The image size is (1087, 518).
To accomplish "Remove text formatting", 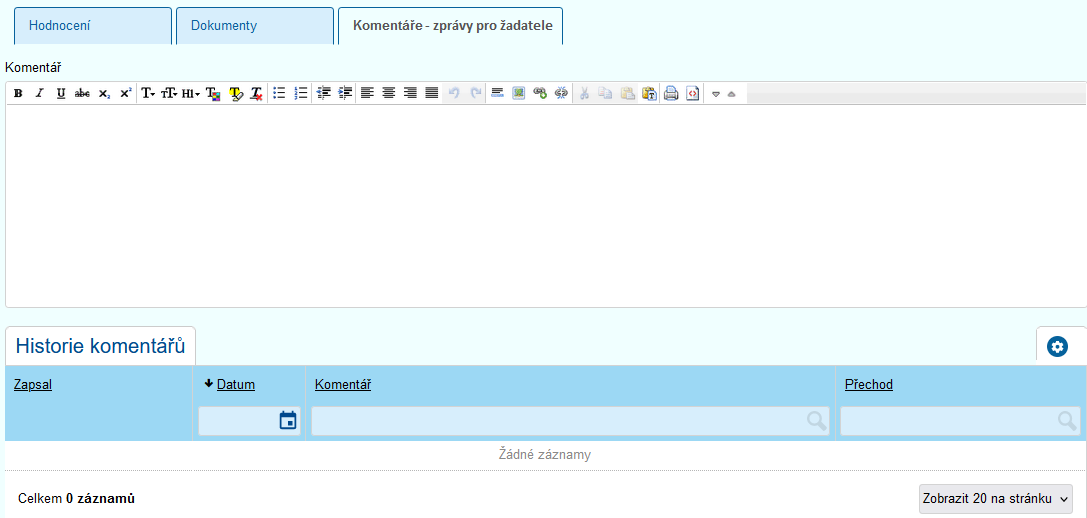I will click(257, 94).
